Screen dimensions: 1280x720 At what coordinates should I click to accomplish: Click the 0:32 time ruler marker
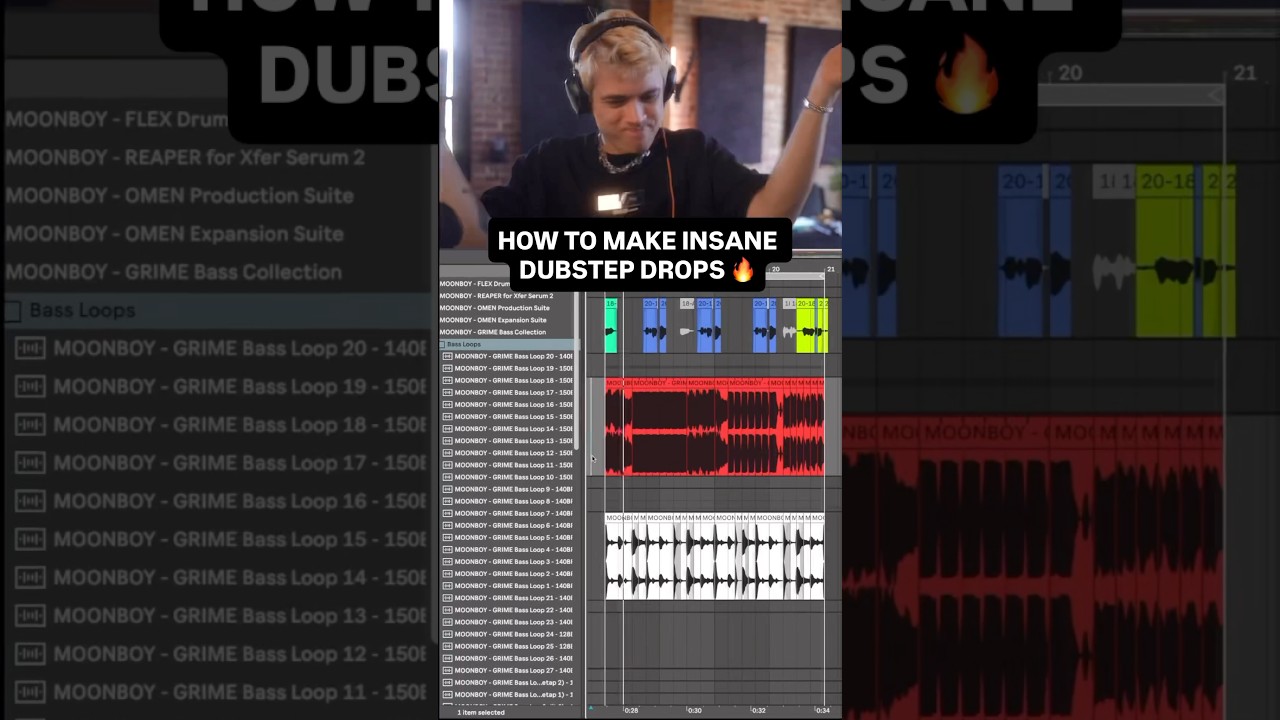click(758, 710)
